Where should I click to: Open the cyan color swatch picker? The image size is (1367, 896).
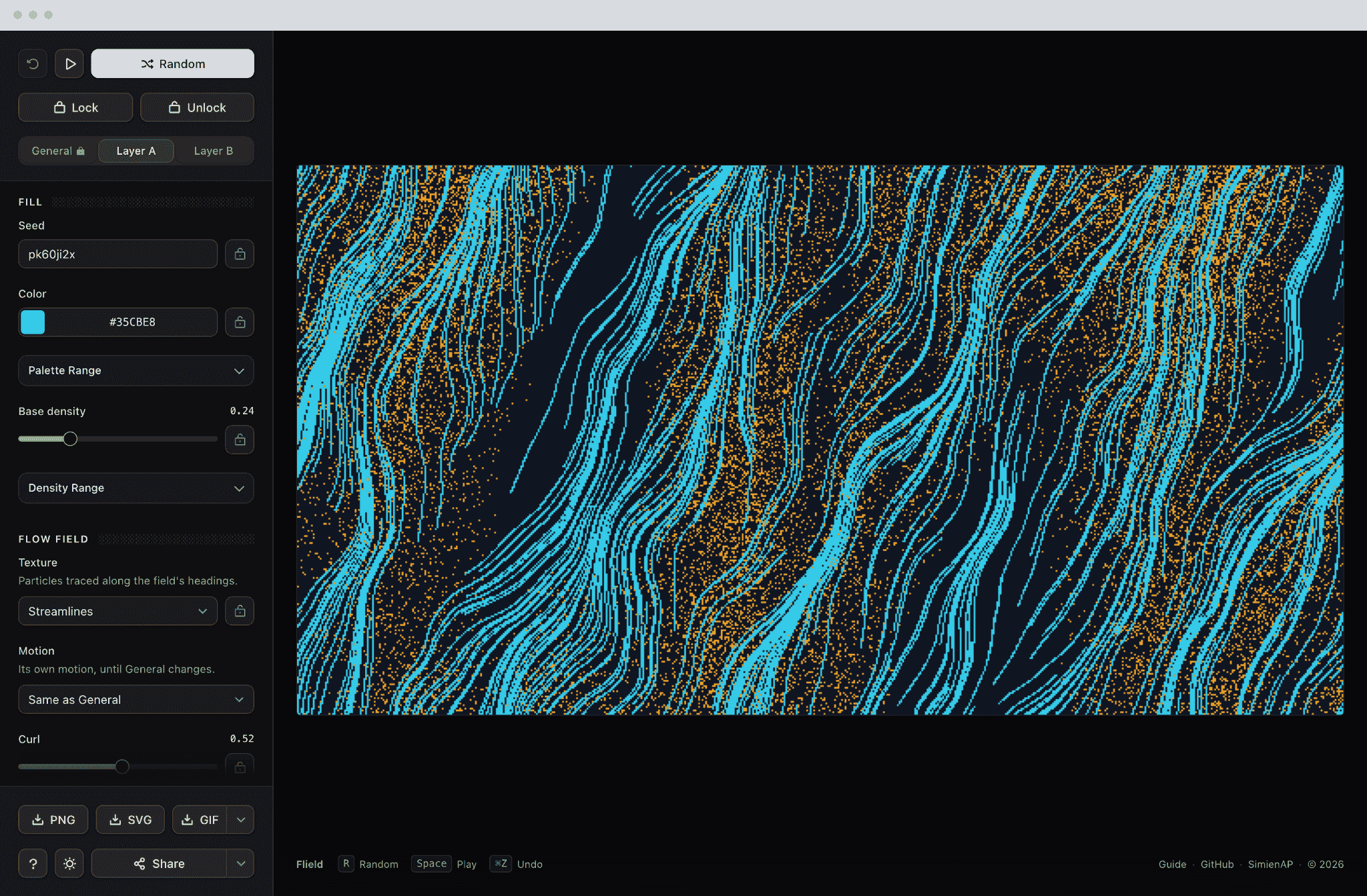point(33,322)
